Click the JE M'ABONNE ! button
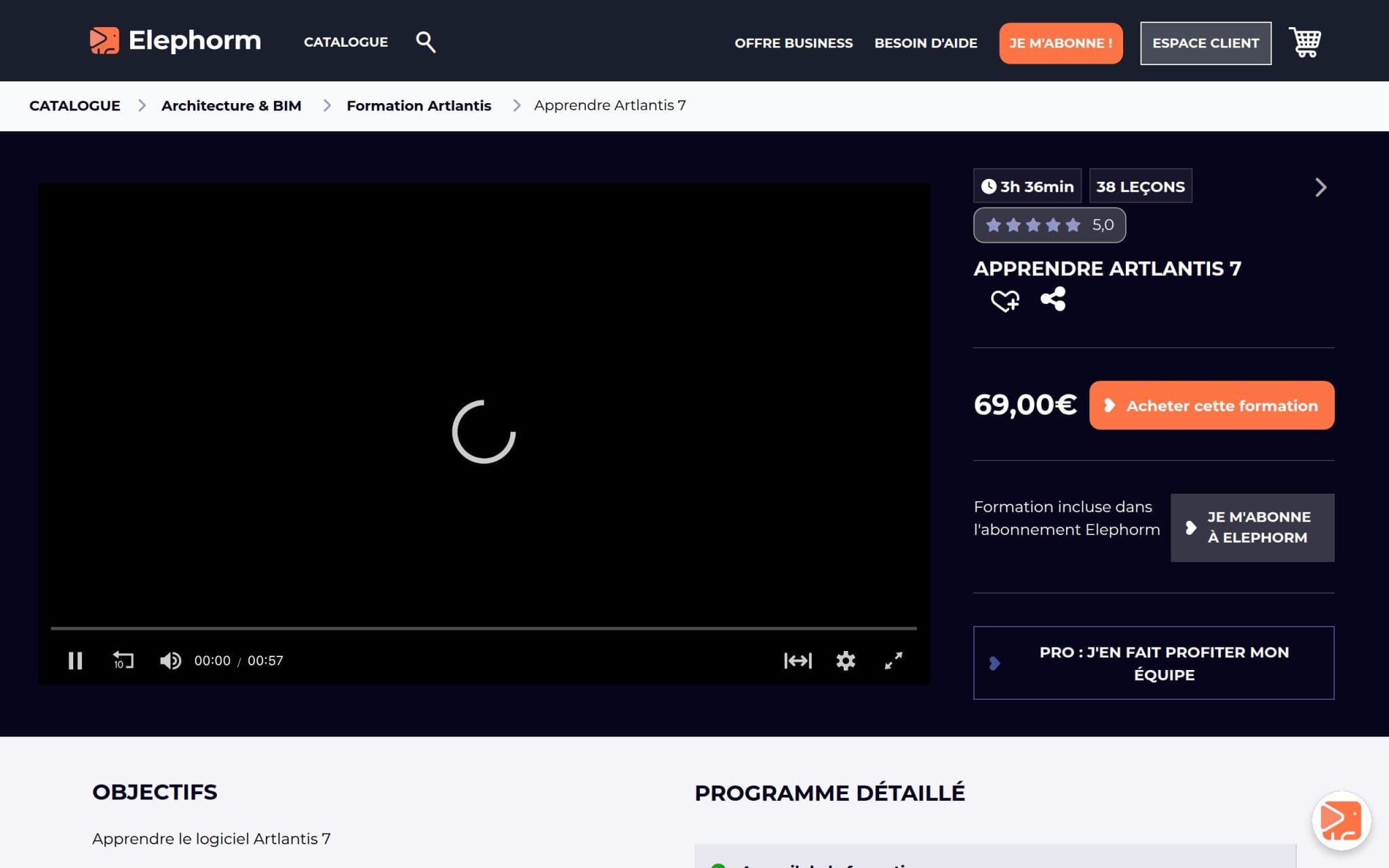Image resolution: width=1389 pixels, height=868 pixels. coord(1061,43)
